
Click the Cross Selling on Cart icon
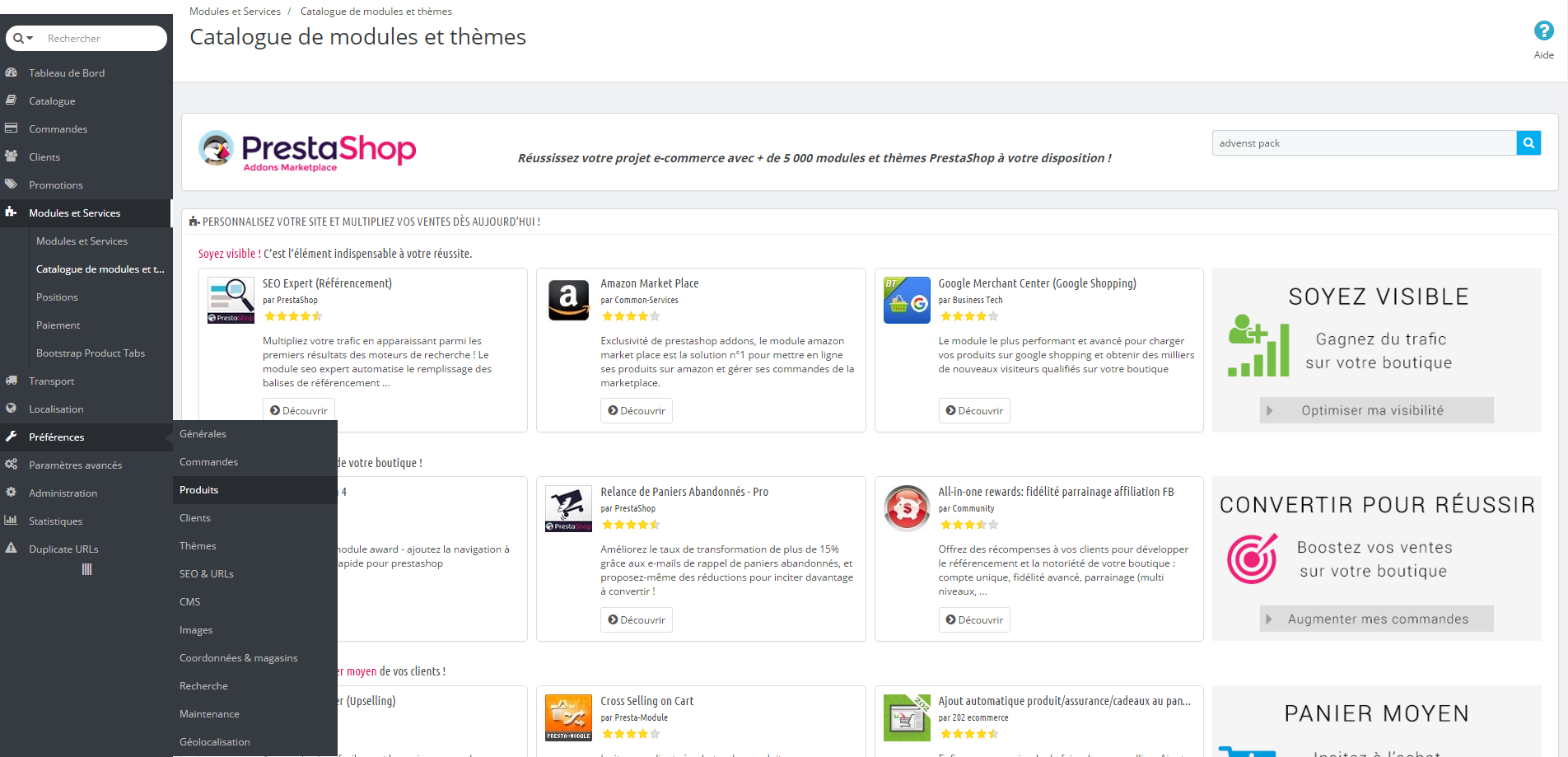[x=568, y=717]
